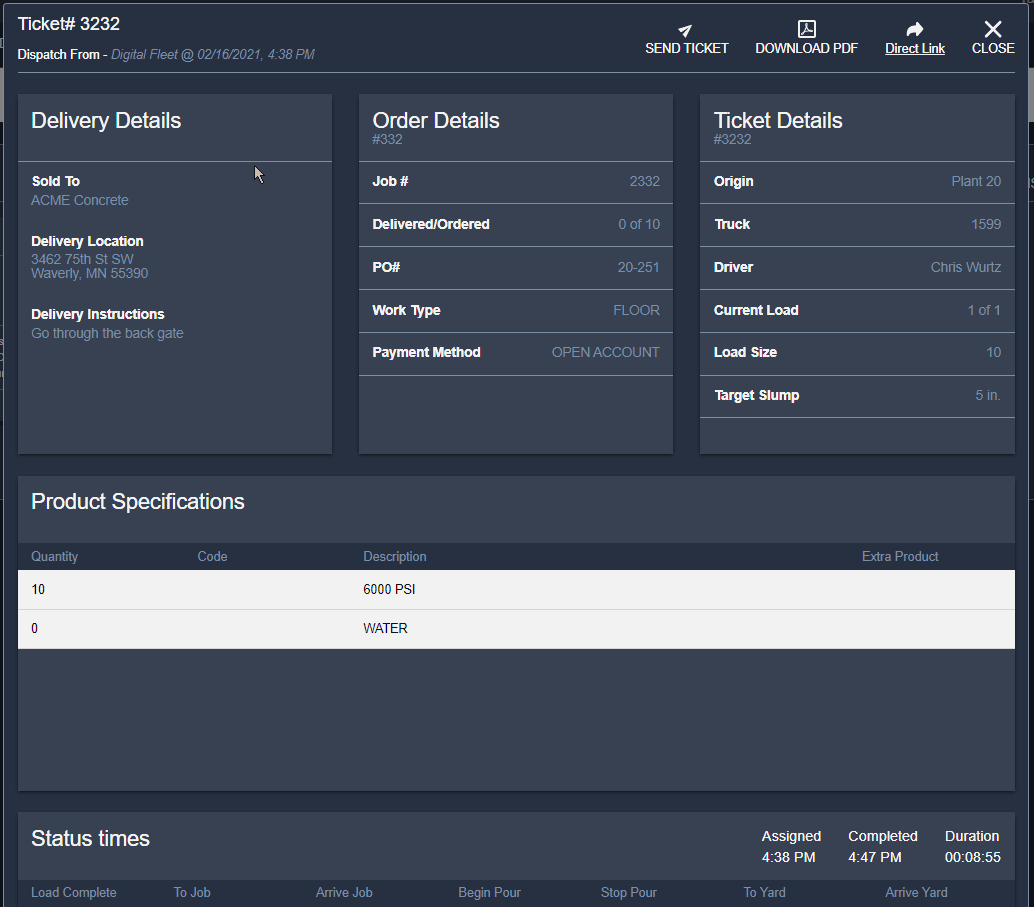
Task: Click the Code column header
Action: coord(212,557)
